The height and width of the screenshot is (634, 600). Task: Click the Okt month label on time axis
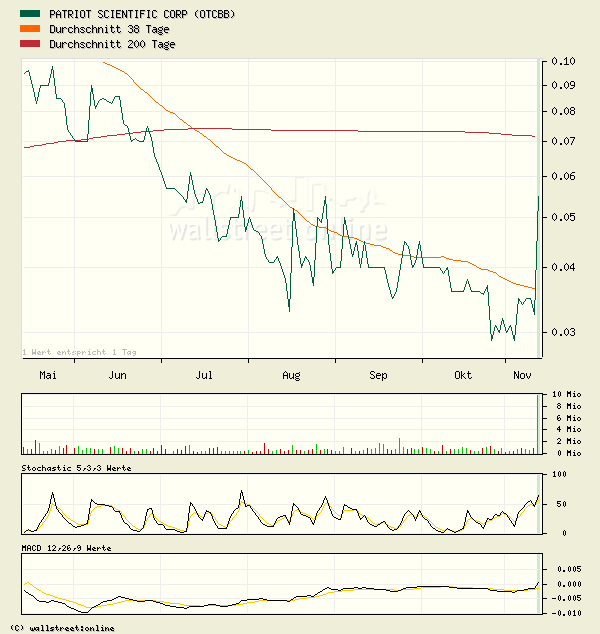coord(463,375)
